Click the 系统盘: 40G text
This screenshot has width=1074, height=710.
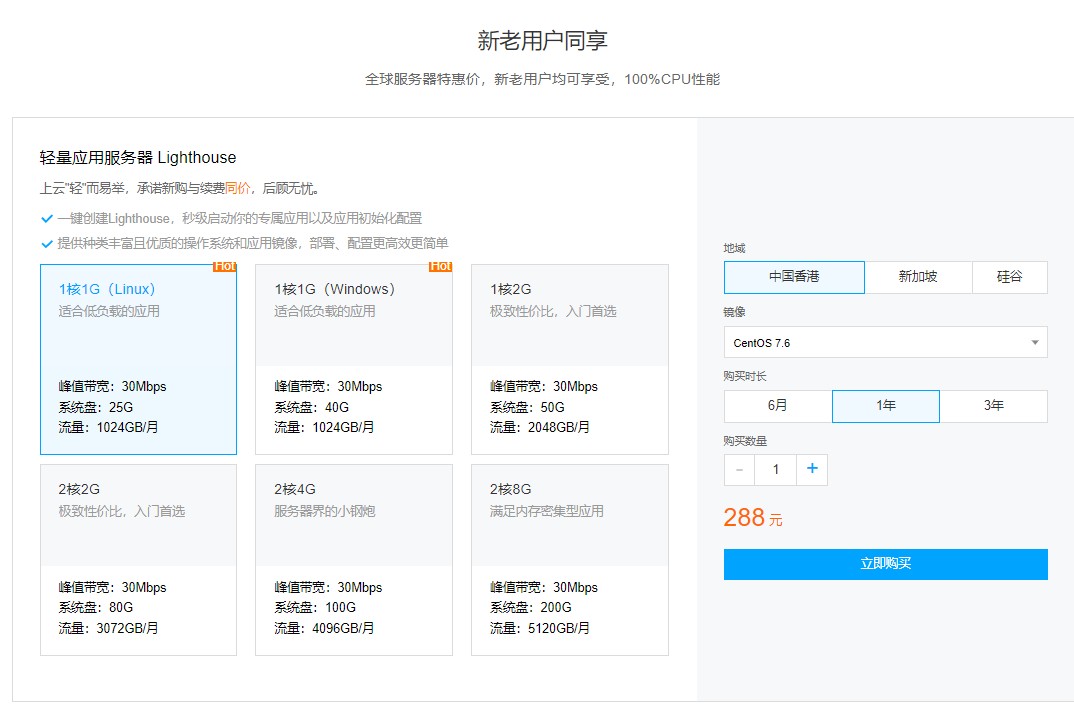(x=312, y=407)
